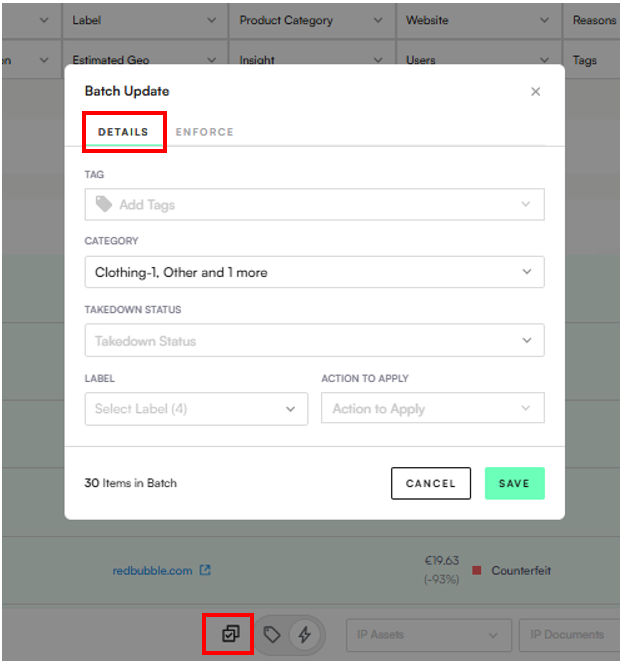
Task: Expand the Product Category column chevron
Action: click(x=377, y=20)
